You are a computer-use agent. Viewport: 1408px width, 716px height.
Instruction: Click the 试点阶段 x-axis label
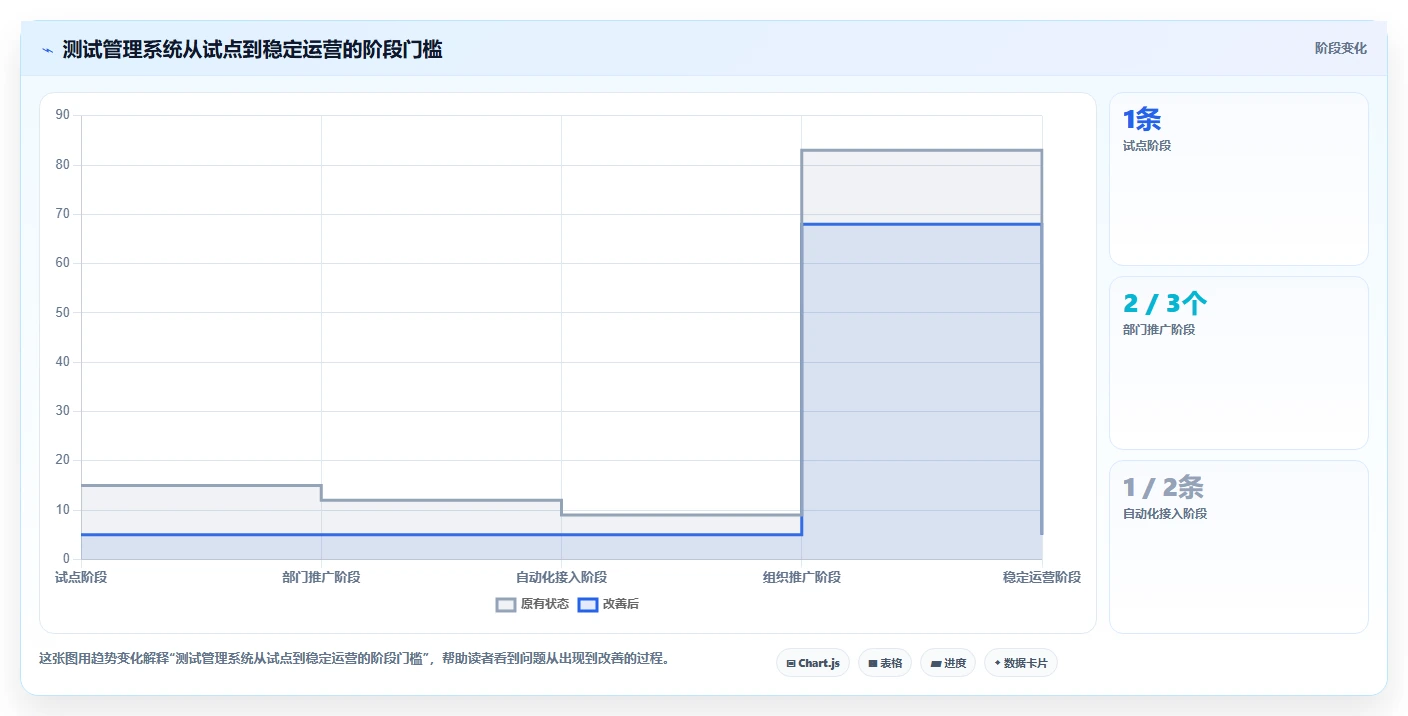(x=81, y=577)
